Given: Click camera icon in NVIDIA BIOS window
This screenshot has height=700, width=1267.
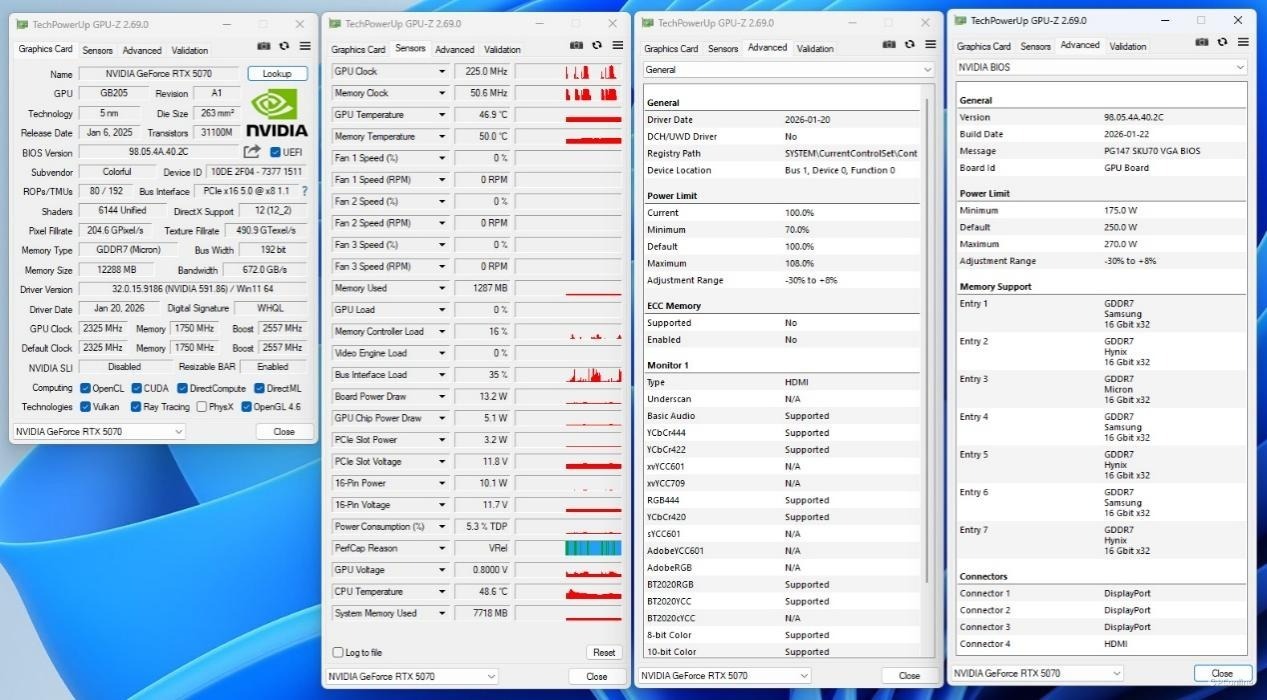Looking at the screenshot, I should (x=1202, y=42).
